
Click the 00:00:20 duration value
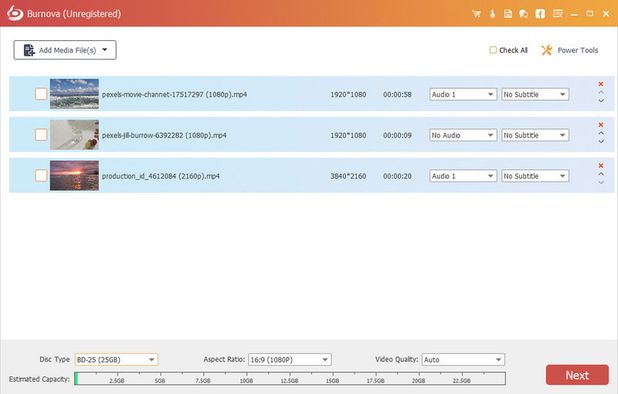pyautogui.click(x=397, y=176)
